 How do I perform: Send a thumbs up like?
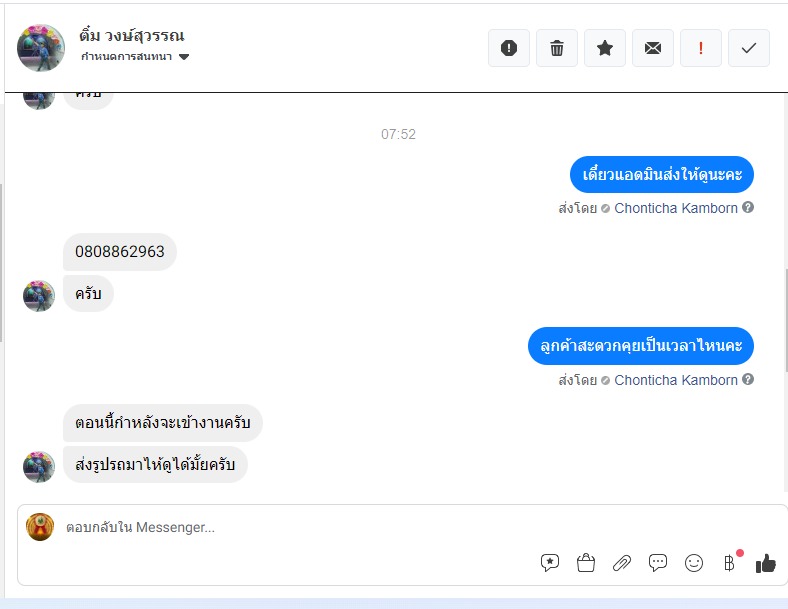coord(766,563)
